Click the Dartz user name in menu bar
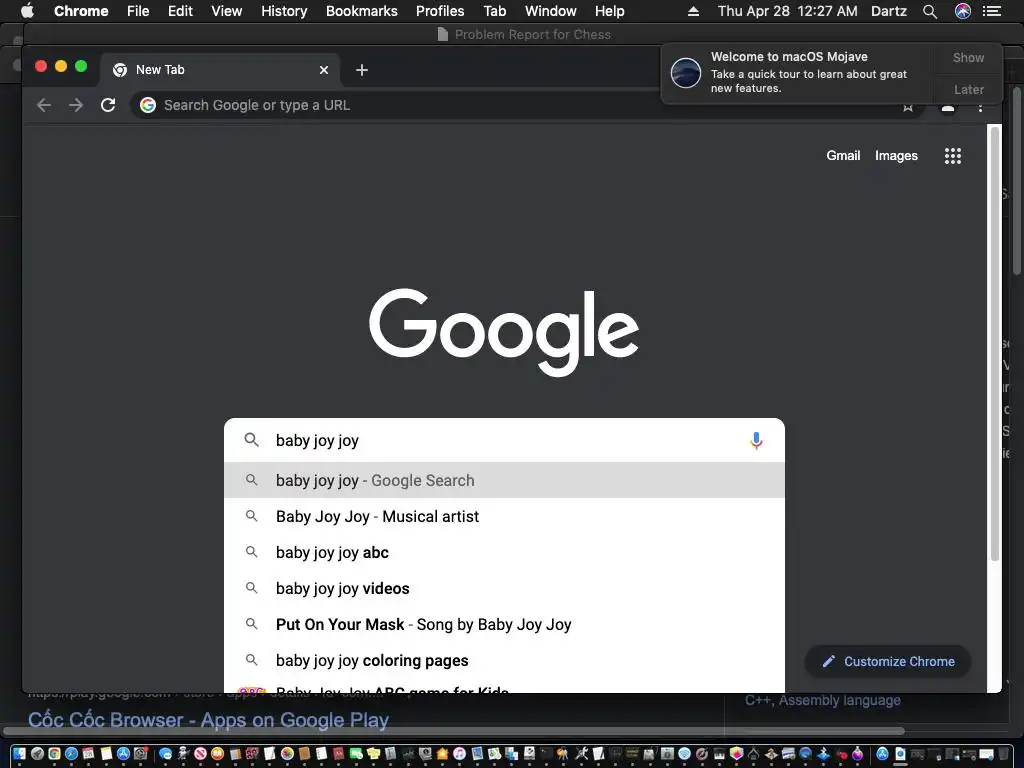Image resolution: width=1024 pixels, height=768 pixels. click(x=889, y=11)
